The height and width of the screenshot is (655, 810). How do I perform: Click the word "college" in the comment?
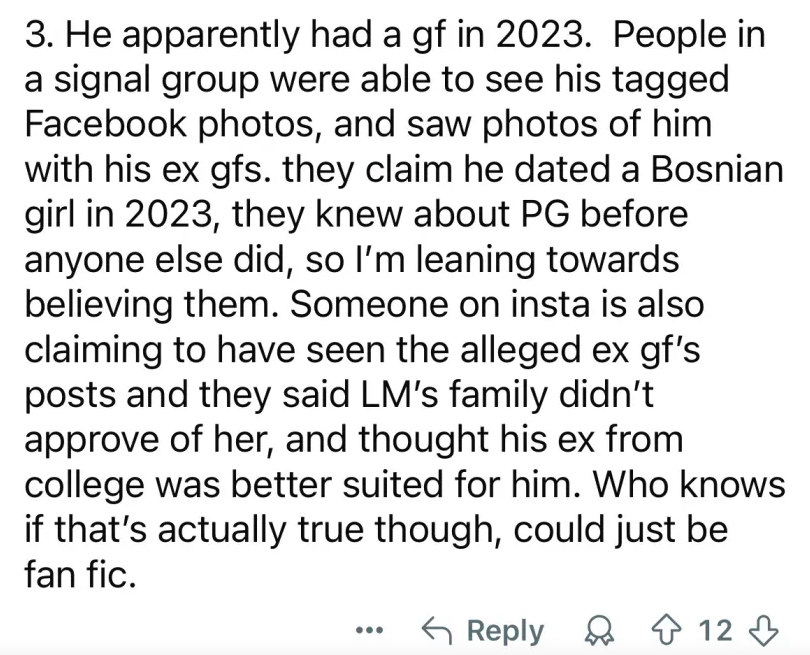[84, 487]
